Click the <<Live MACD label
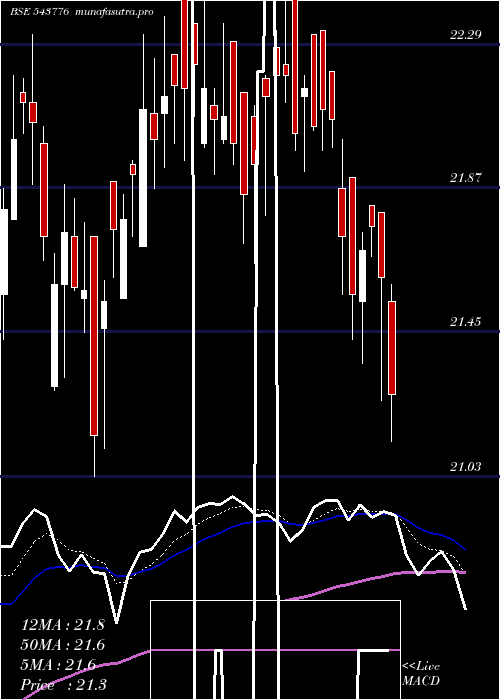Screen dimensions: 500x700 pos(421,674)
